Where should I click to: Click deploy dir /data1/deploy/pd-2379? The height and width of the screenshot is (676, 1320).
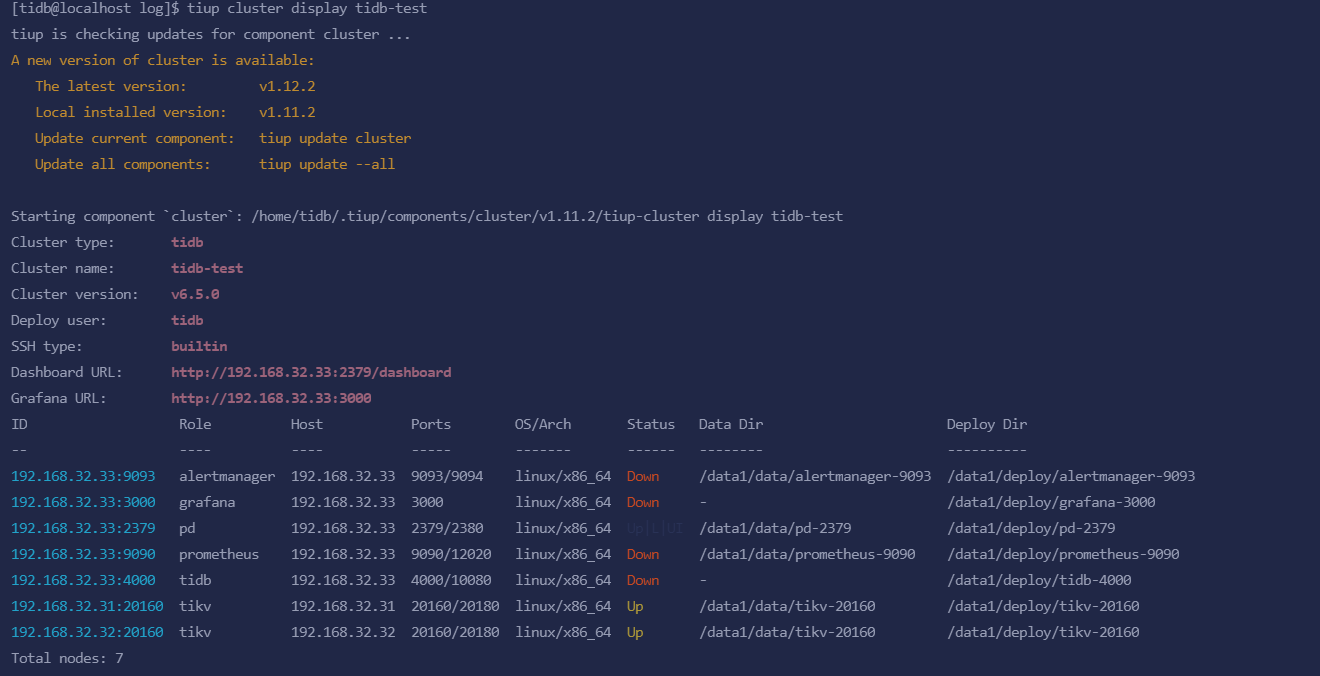coord(1031,528)
